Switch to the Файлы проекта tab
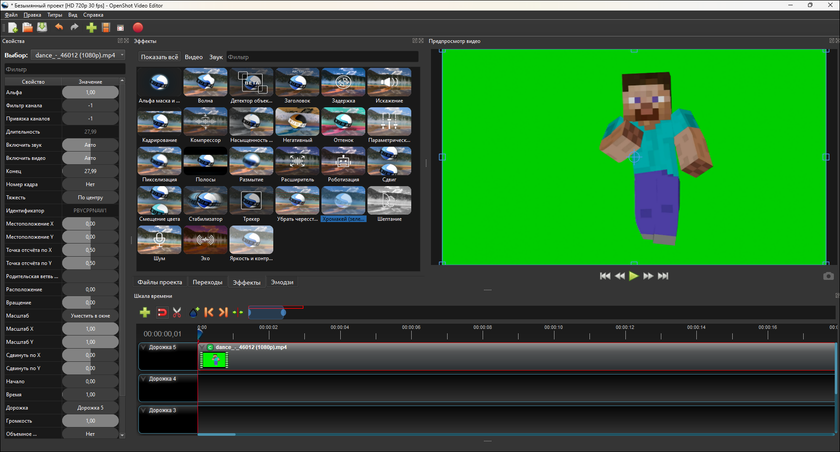 (x=160, y=282)
